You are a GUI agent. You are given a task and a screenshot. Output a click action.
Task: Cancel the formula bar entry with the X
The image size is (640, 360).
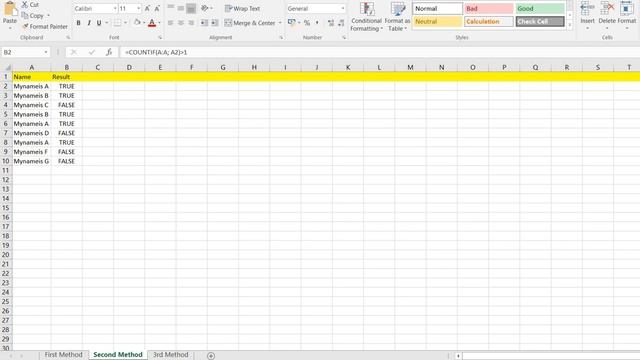click(x=73, y=52)
